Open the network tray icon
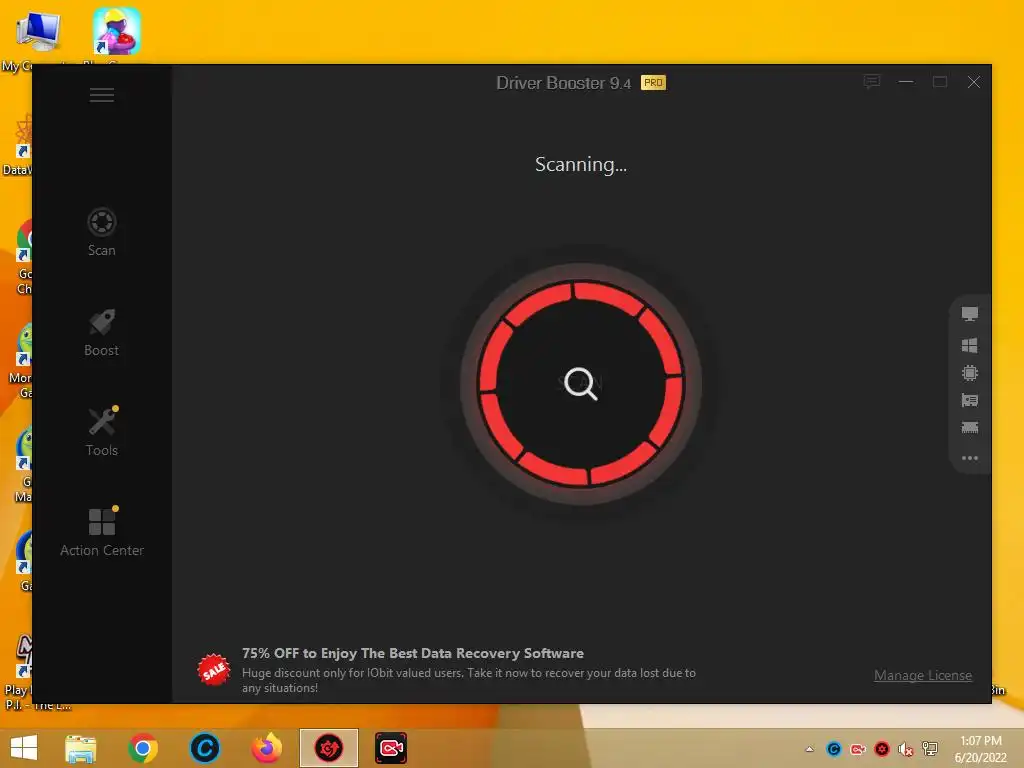This screenshot has height=768, width=1024. [x=930, y=749]
